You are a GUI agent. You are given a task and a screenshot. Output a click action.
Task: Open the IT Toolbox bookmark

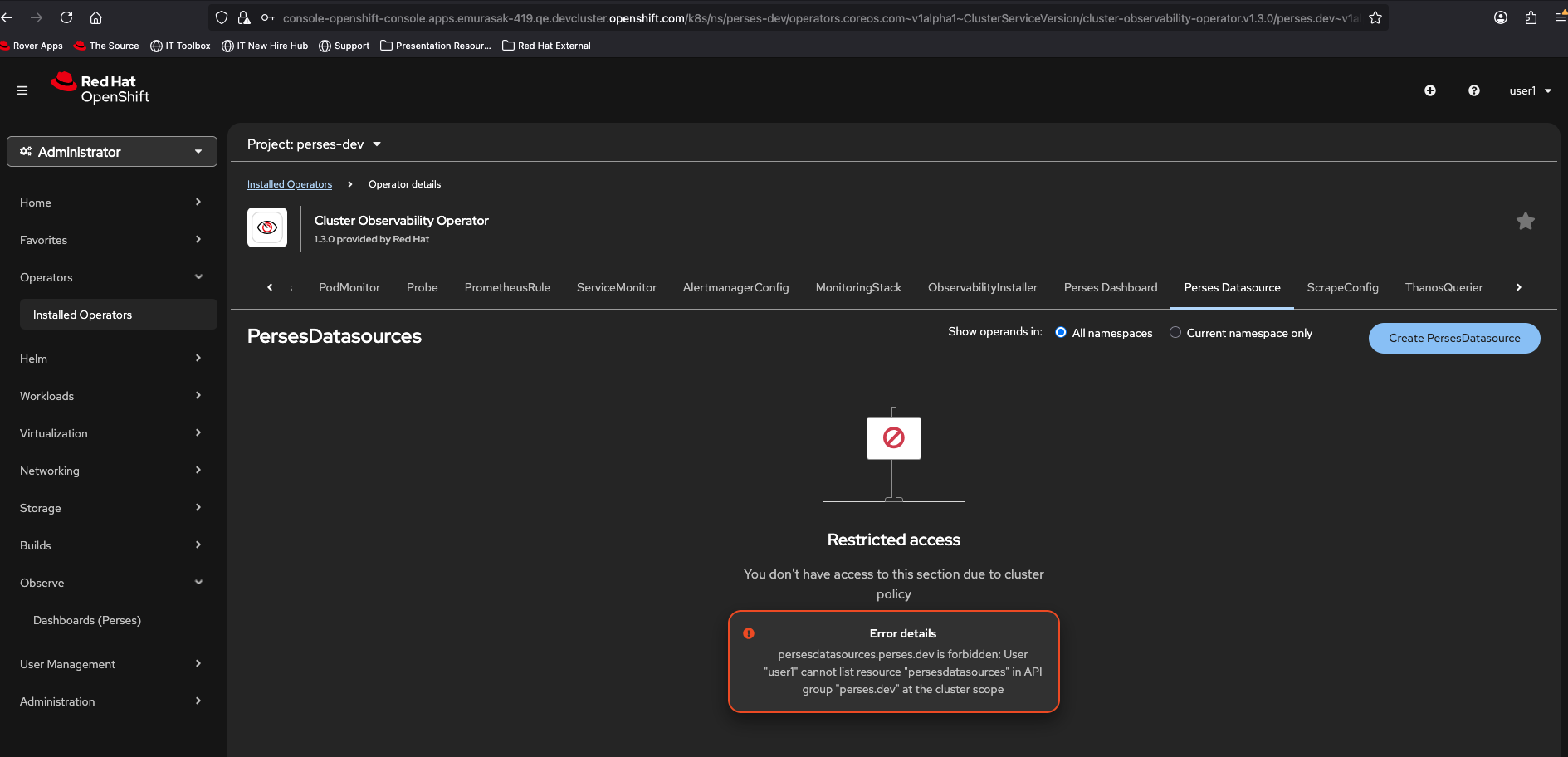click(181, 46)
